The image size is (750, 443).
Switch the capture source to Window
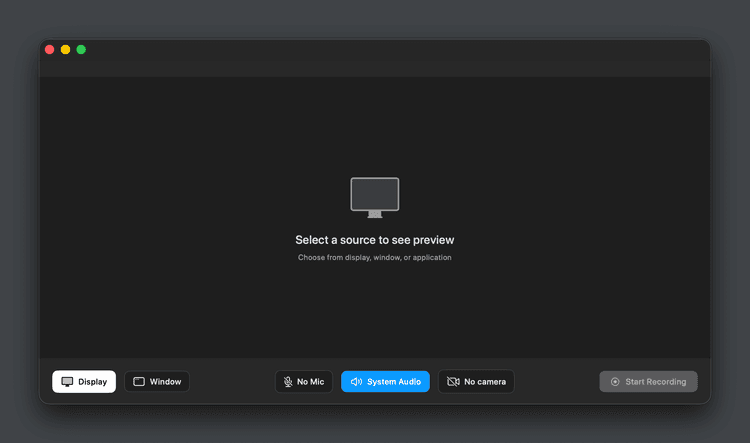157,382
